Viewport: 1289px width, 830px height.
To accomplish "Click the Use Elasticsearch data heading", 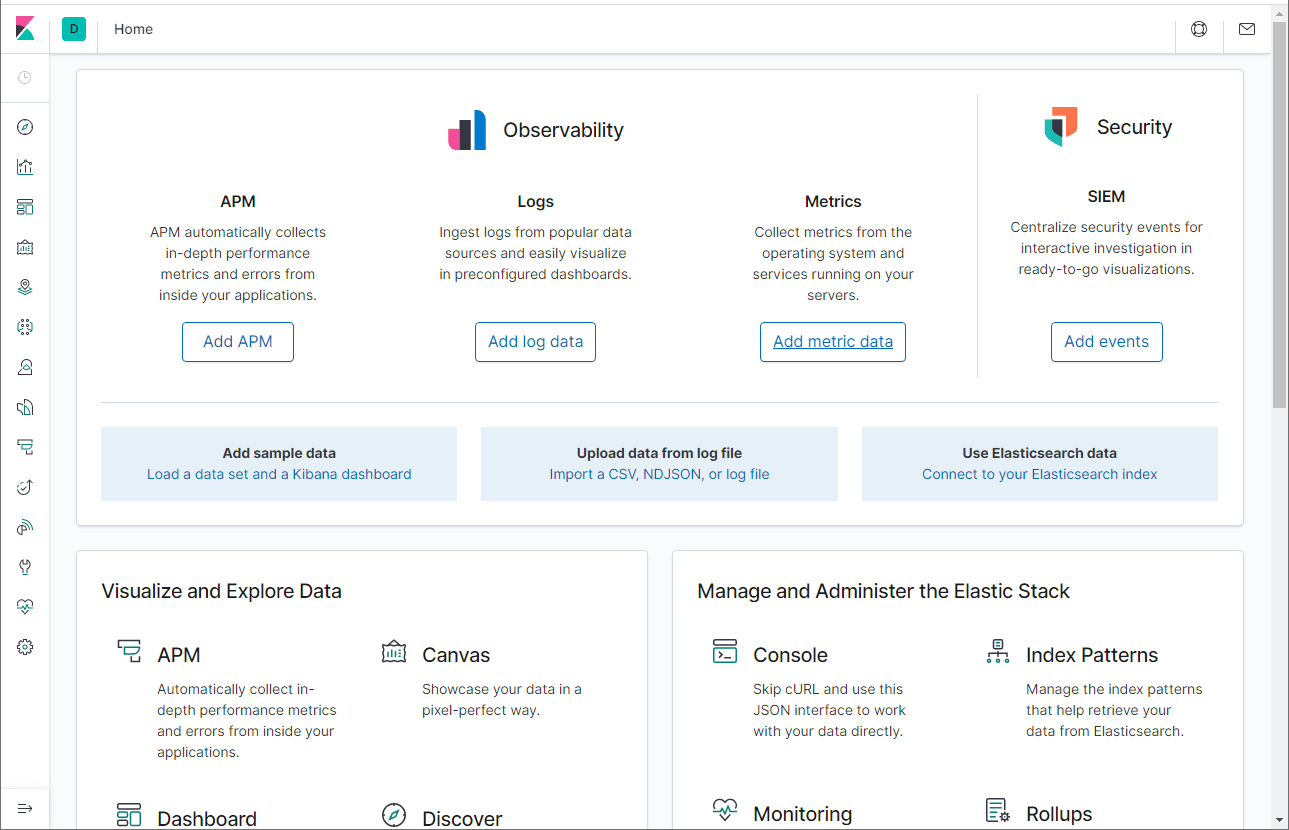I will (x=1039, y=453).
